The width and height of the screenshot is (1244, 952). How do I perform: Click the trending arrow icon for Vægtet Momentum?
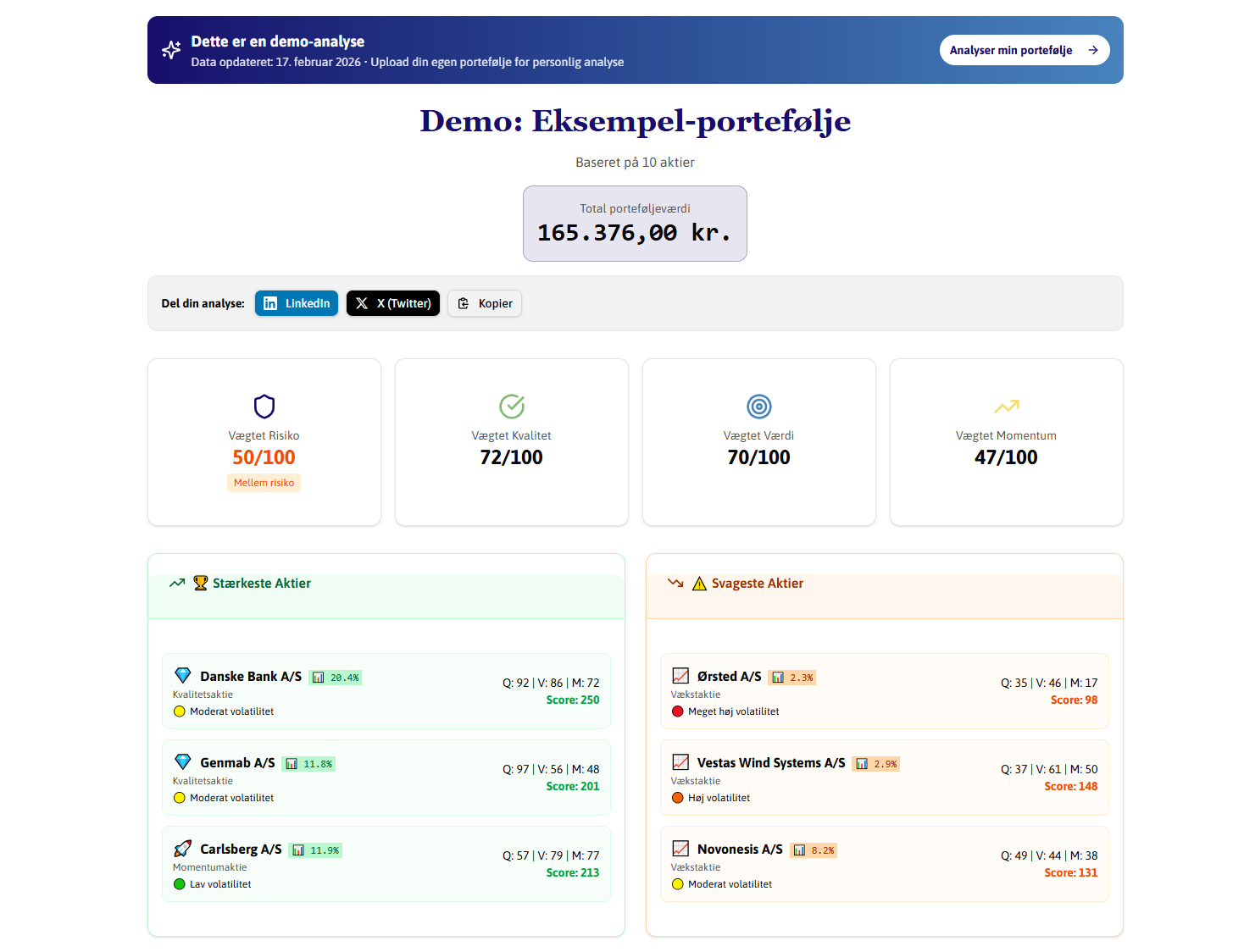pos(1006,407)
